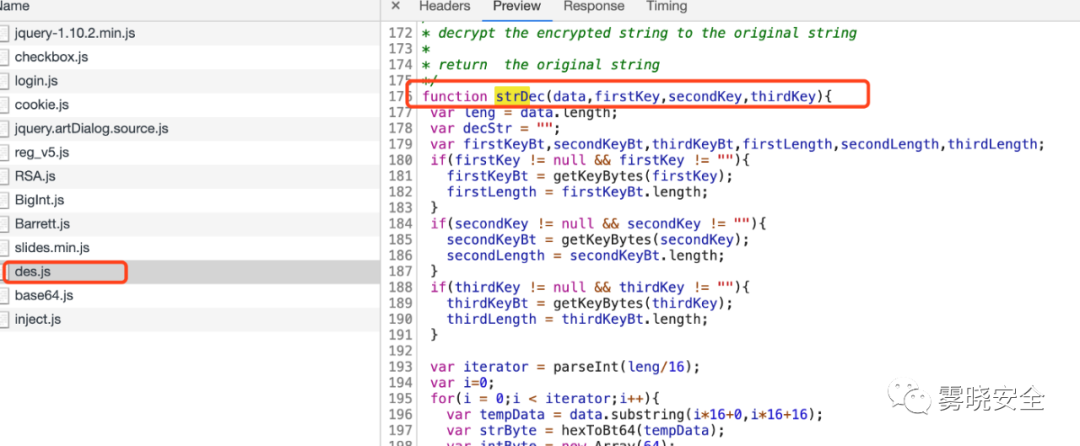Click the file icon beside inject.js
Viewport: 1080px width, 446px height.
4,320
